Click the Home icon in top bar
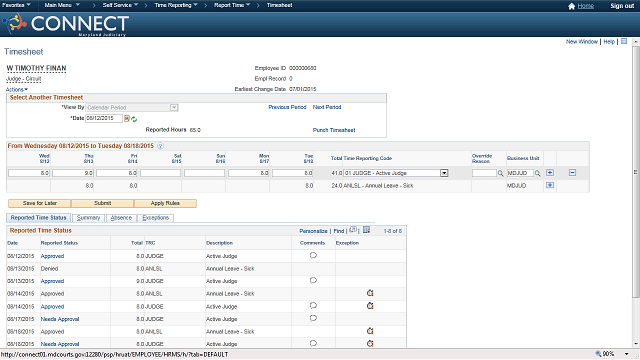 coord(571,6)
